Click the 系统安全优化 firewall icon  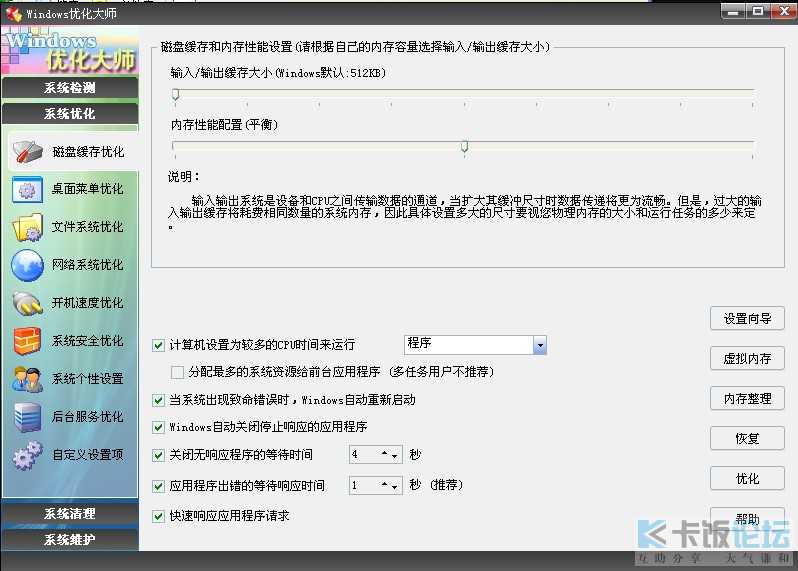[27, 341]
